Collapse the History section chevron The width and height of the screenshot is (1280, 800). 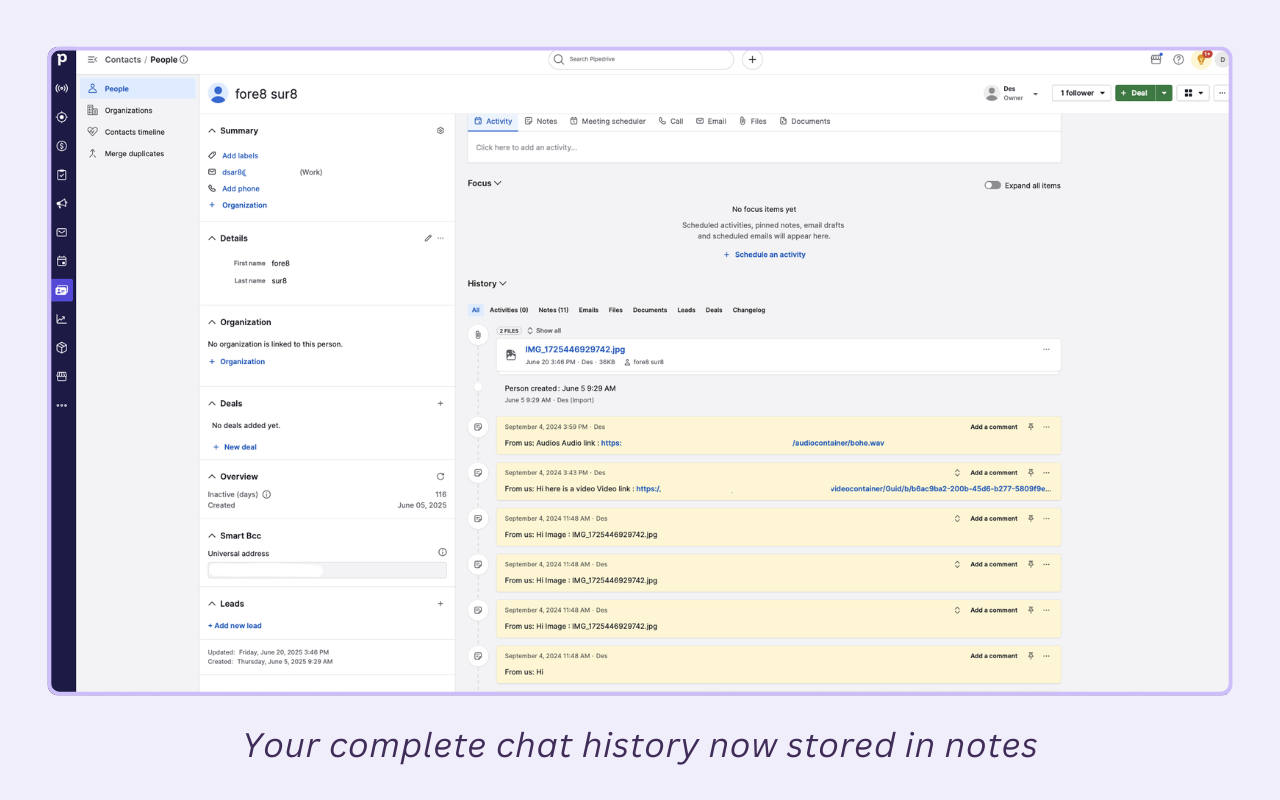tap(503, 283)
